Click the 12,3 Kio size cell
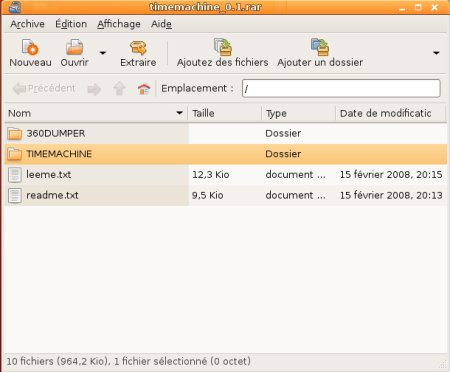Screen dimensions: 450x372 [x=211, y=175]
